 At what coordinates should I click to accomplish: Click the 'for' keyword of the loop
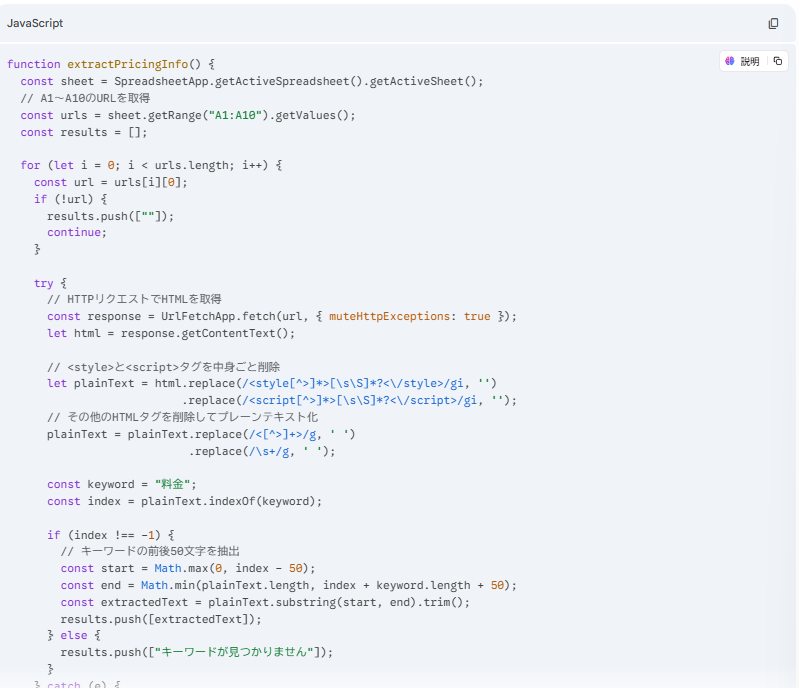(x=30, y=166)
